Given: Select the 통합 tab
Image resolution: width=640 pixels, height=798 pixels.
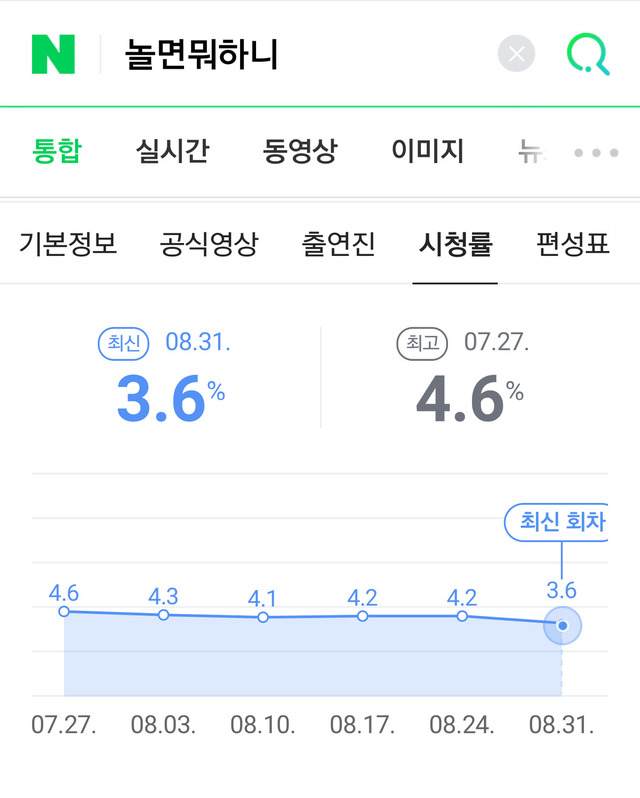Looking at the screenshot, I should tap(56, 152).
